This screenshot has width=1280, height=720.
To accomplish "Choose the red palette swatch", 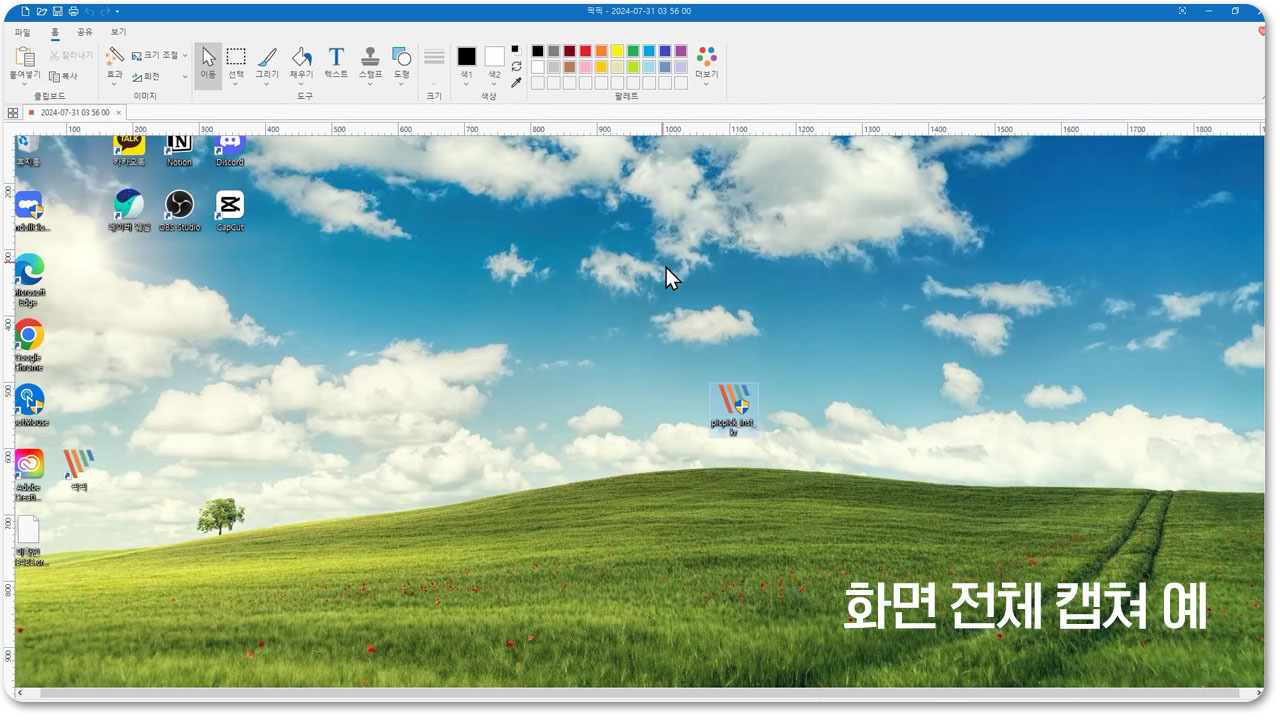I will [x=585, y=51].
